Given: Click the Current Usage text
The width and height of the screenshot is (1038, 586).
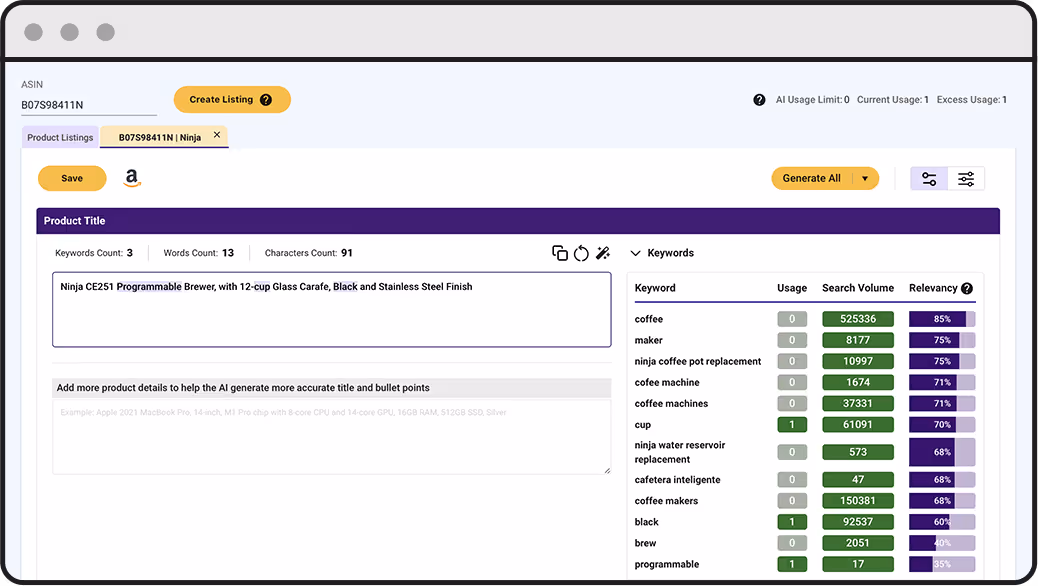Looking at the screenshot, I should [892, 100].
